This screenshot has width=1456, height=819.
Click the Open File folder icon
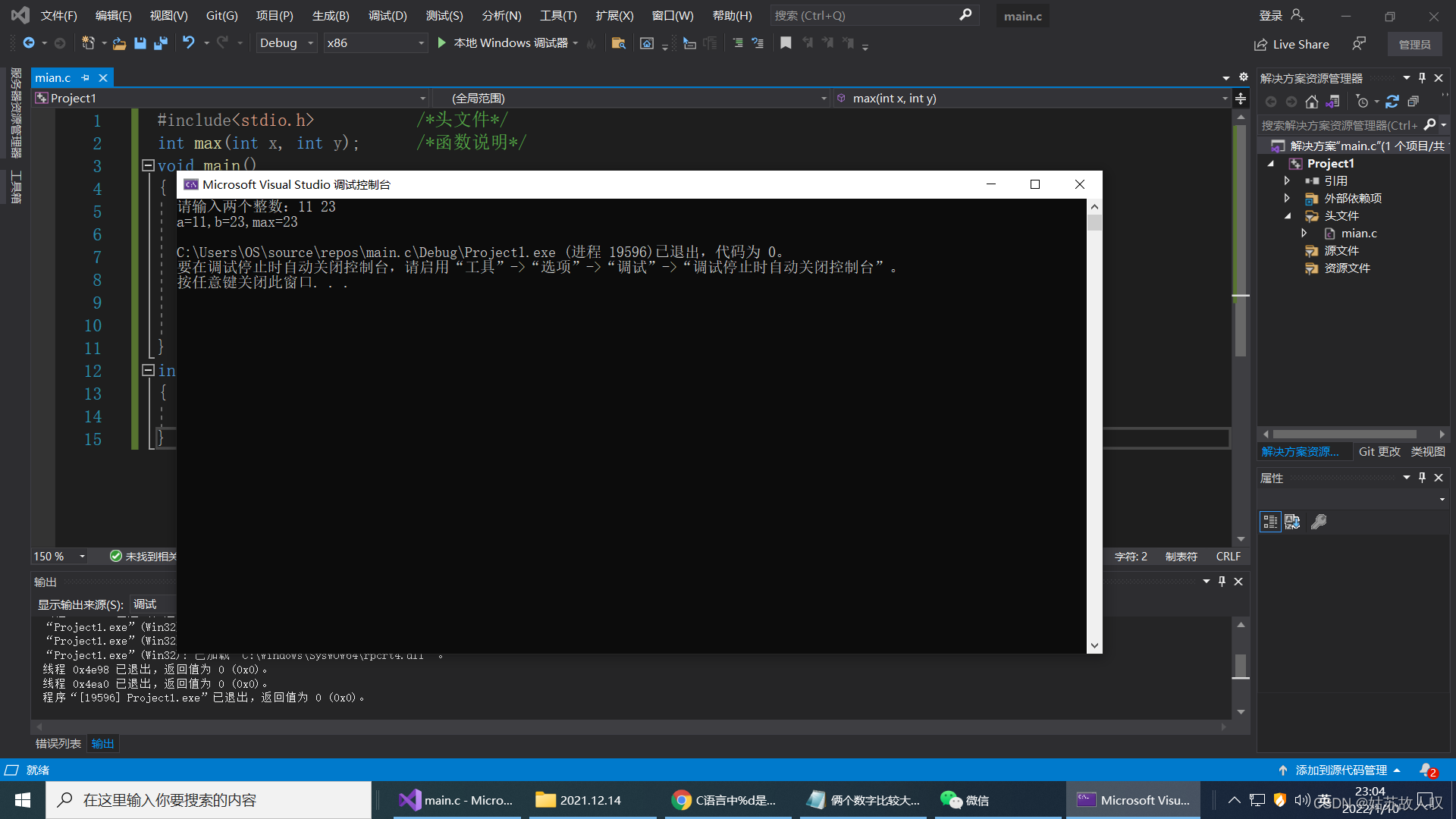pyautogui.click(x=119, y=43)
